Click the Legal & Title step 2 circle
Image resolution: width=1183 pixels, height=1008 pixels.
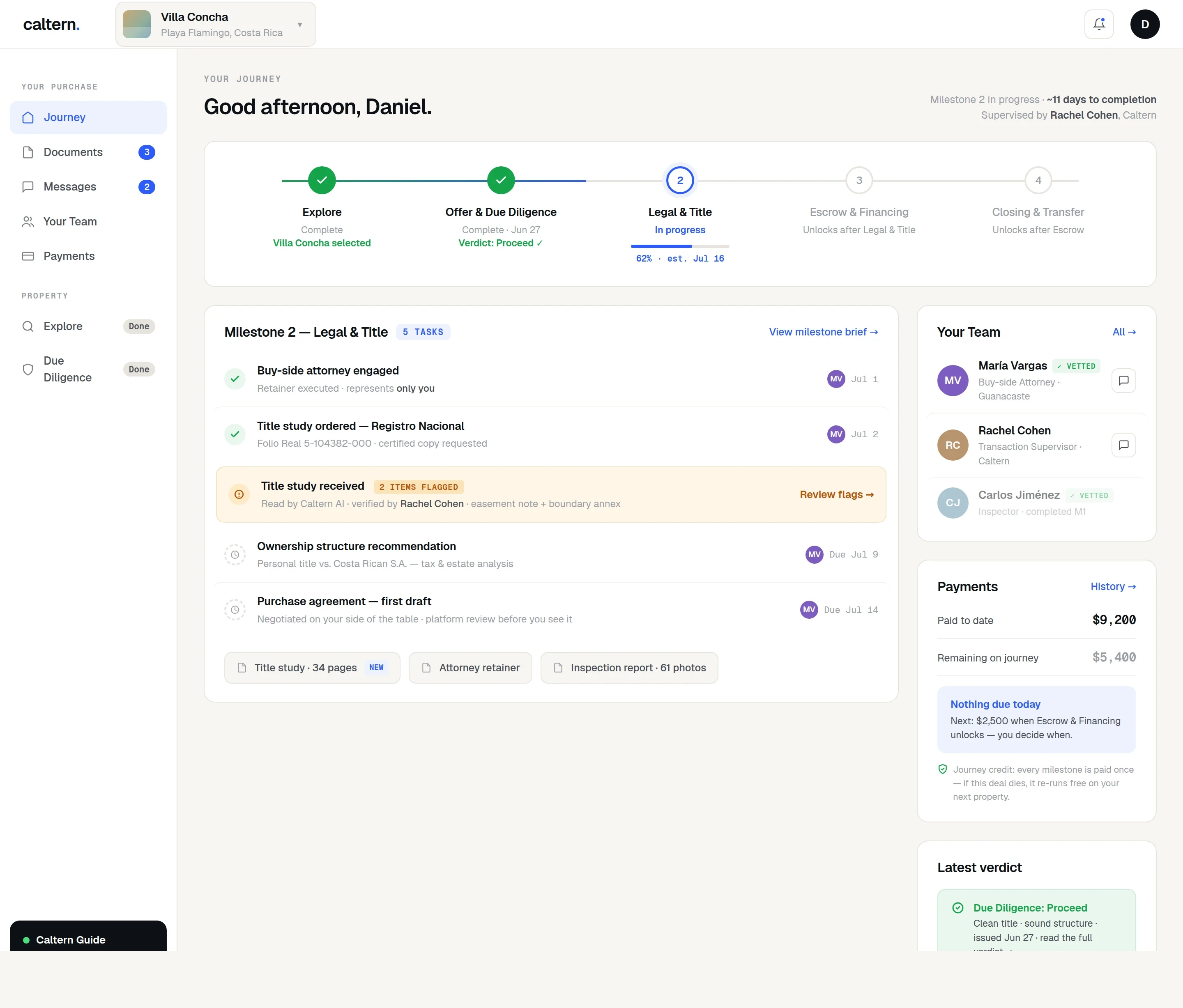pos(679,180)
